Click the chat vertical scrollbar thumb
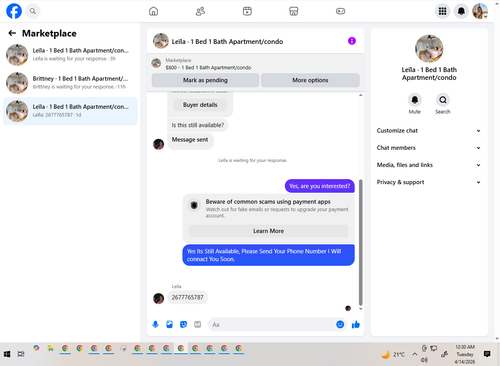The height and width of the screenshot is (366, 500). tap(360, 242)
